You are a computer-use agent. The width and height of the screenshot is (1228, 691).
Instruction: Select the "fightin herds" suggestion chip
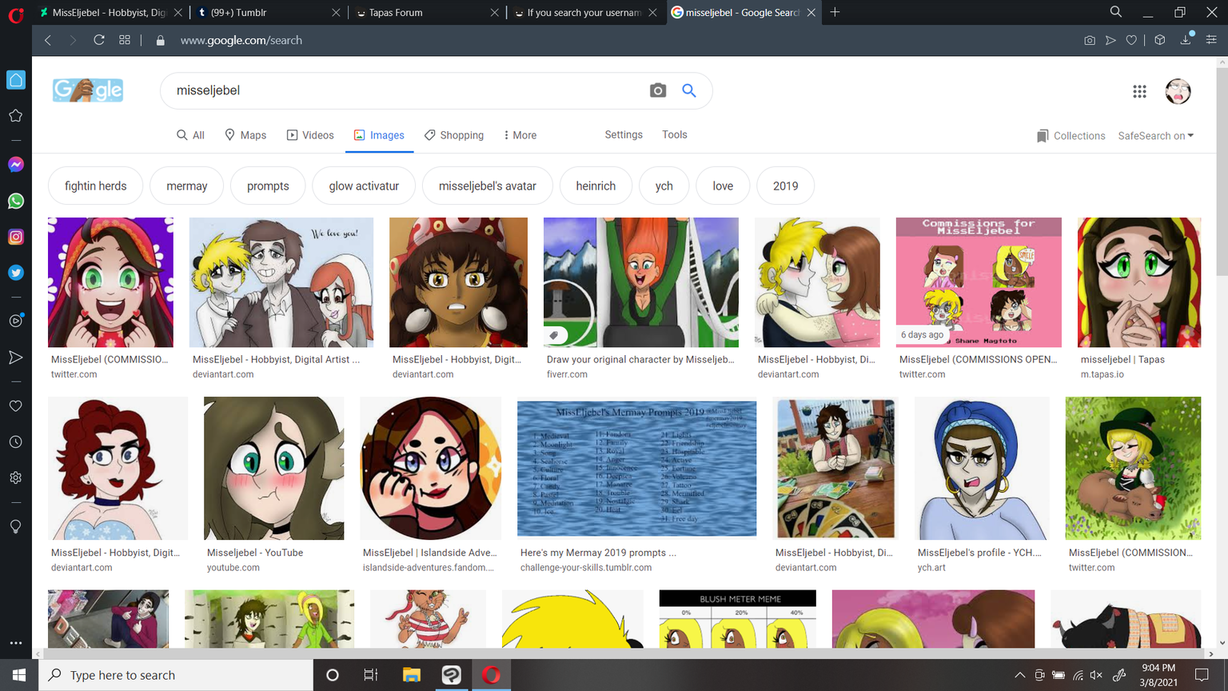[96, 186]
